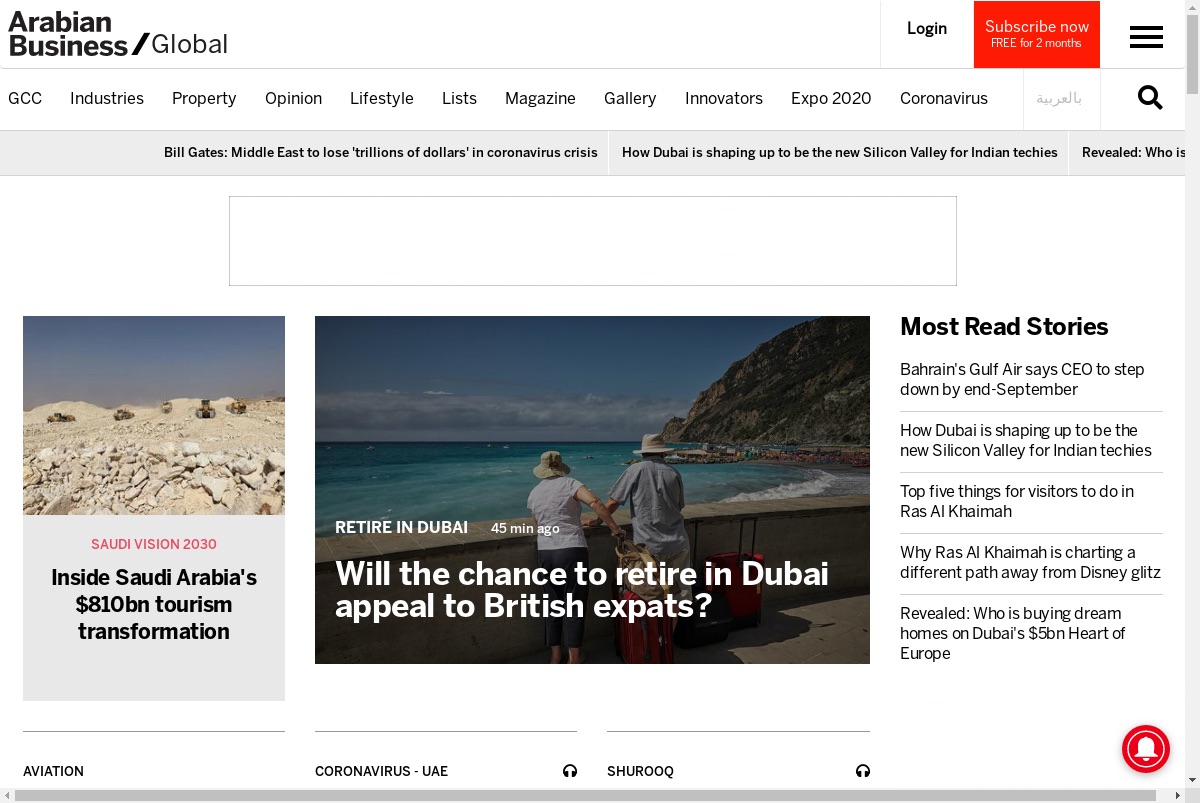The width and height of the screenshot is (1200, 803).
Task: Open the Saudi Vision 2030 tag
Action: tap(154, 544)
